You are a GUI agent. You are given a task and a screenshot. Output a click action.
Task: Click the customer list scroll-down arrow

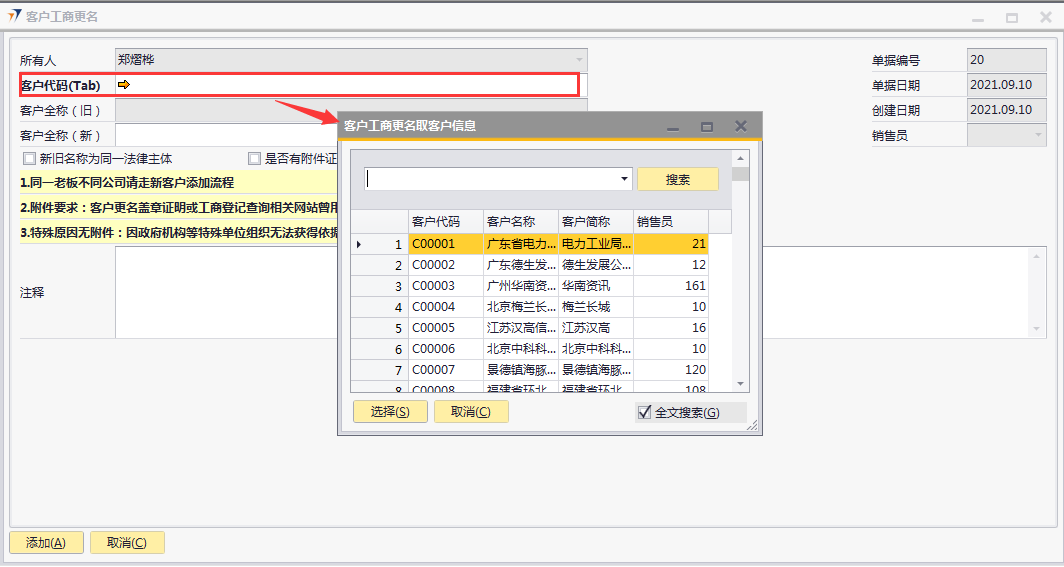(x=741, y=383)
